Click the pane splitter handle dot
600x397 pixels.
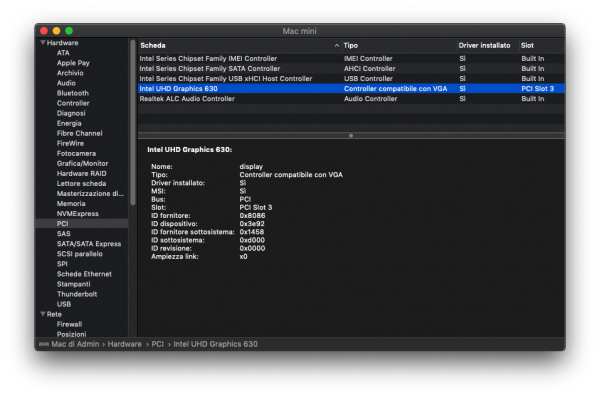click(351, 136)
